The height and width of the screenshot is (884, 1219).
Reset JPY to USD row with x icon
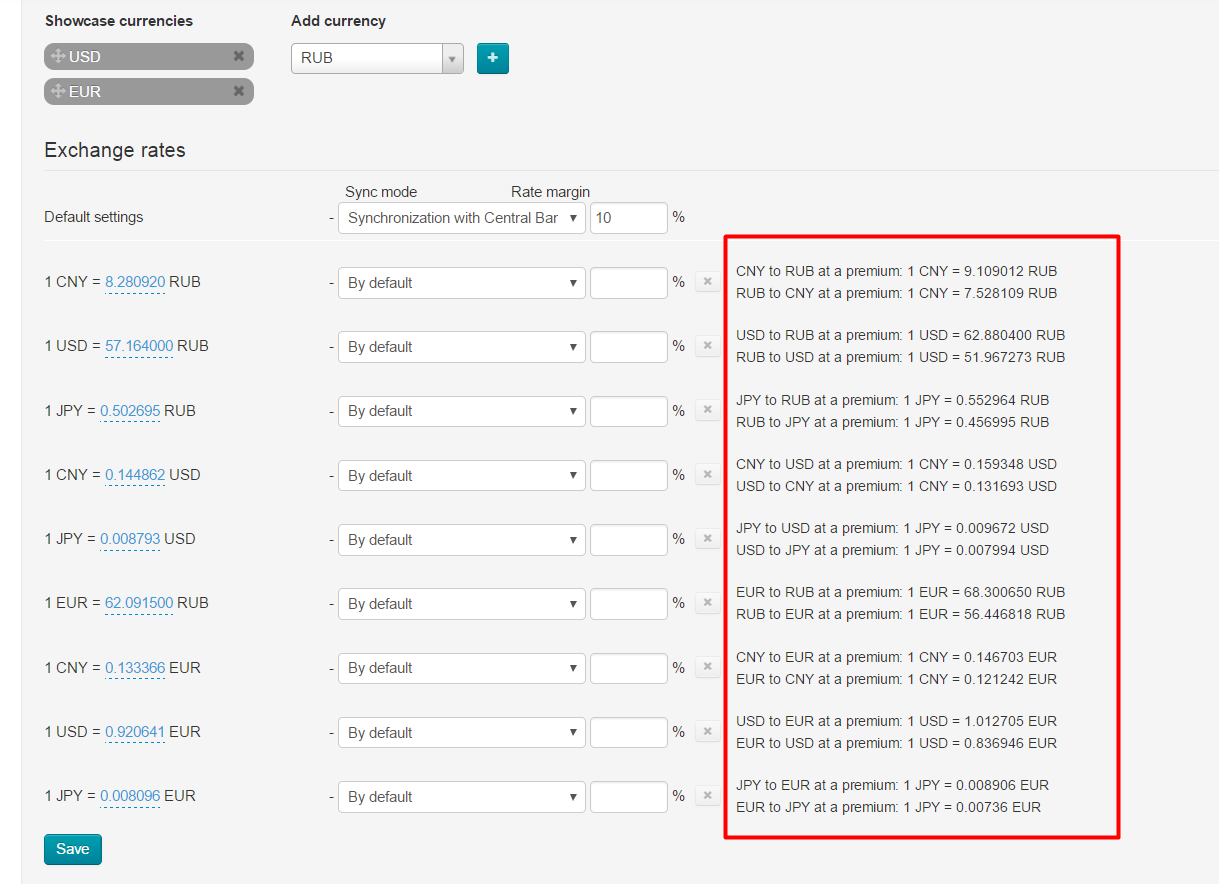coord(707,539)
